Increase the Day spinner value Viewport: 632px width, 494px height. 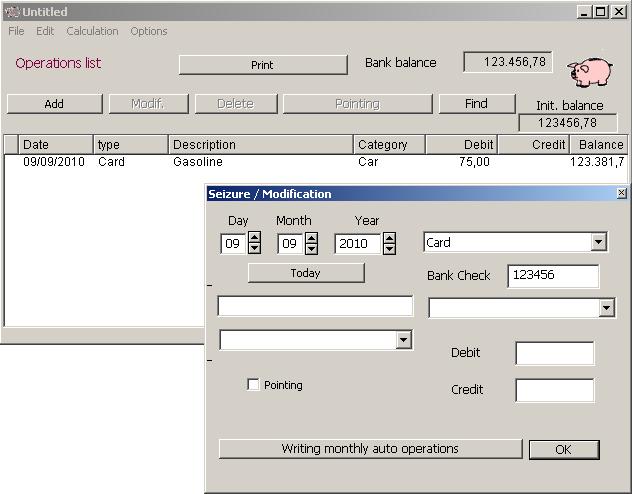(x=254, y=238)
